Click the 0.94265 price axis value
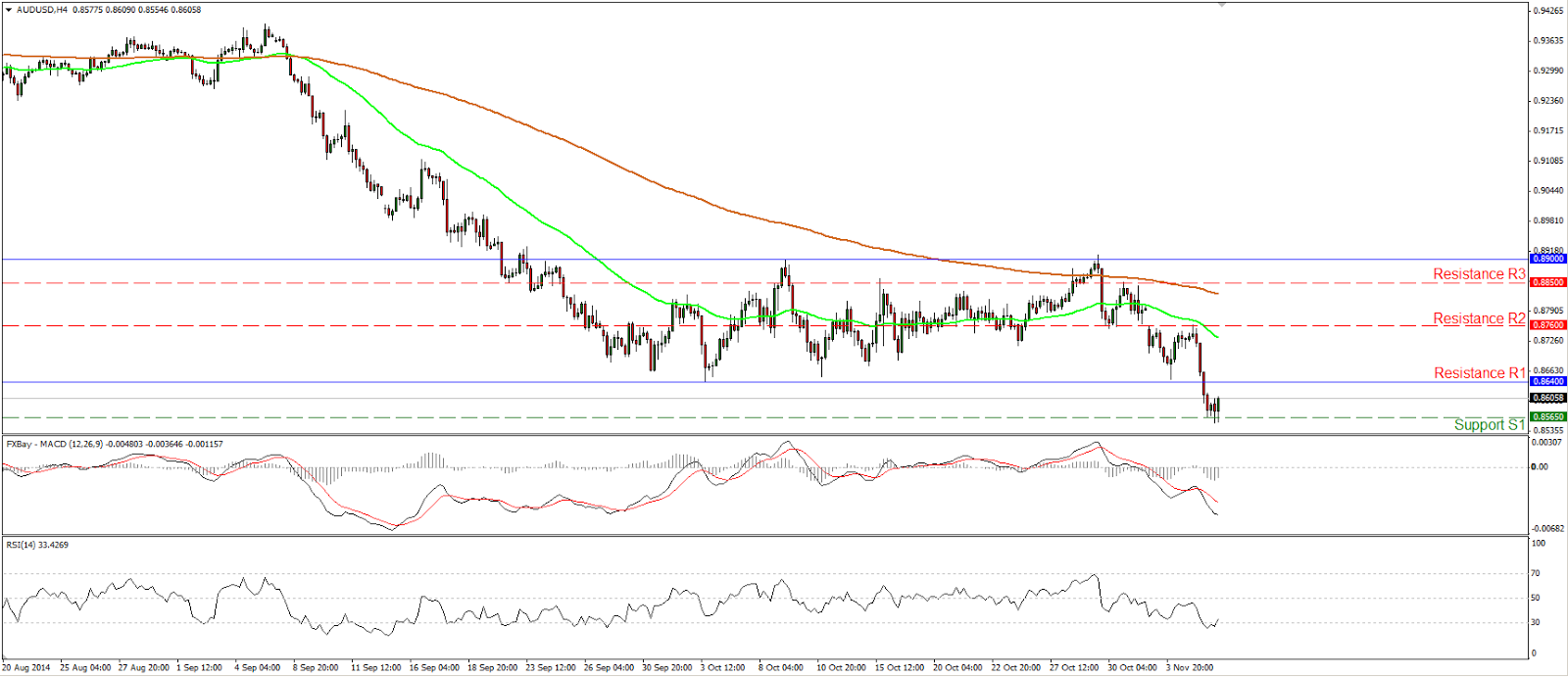 (1547, 11)
